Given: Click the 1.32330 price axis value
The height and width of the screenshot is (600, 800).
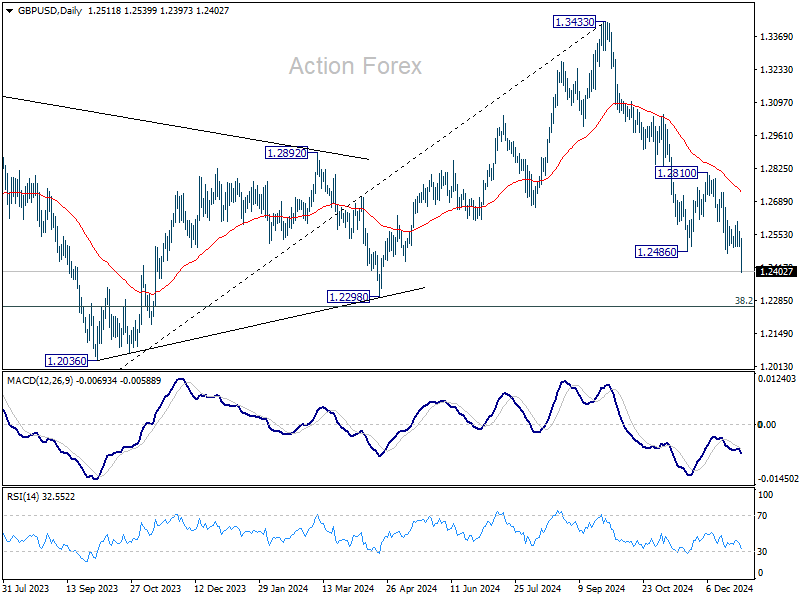Looking at the screenshot, I should (x=777, y=69).
